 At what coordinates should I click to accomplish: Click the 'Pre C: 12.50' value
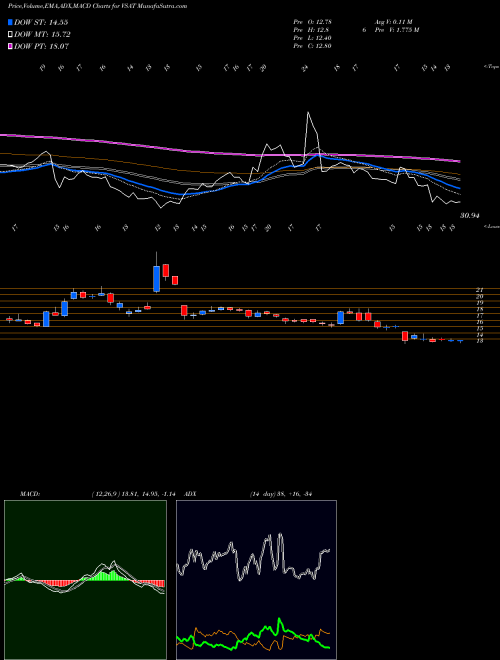point(313,46)
